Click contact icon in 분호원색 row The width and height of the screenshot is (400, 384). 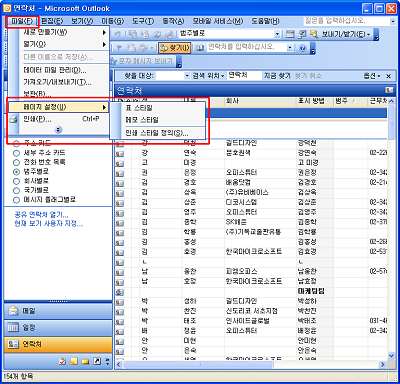pyautogui.click(x=120, y=153)
